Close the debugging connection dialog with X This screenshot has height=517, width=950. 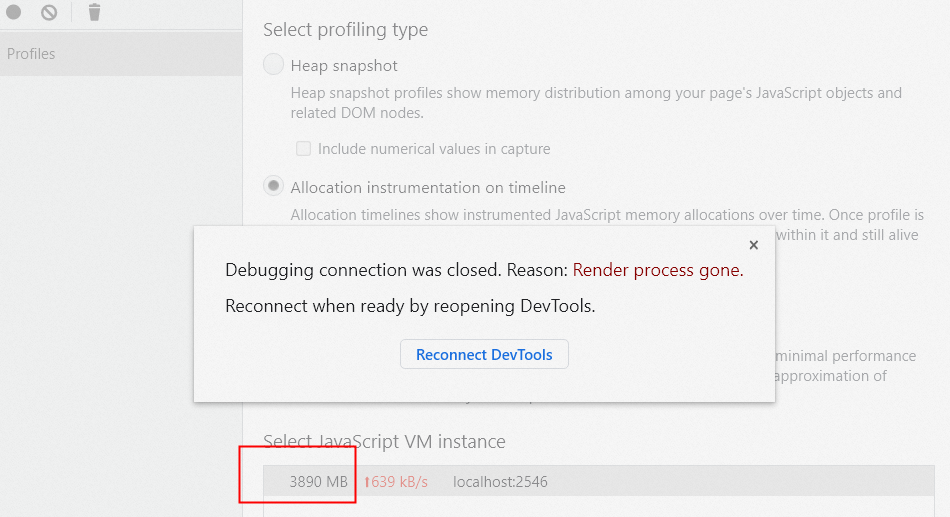(753, 245)
